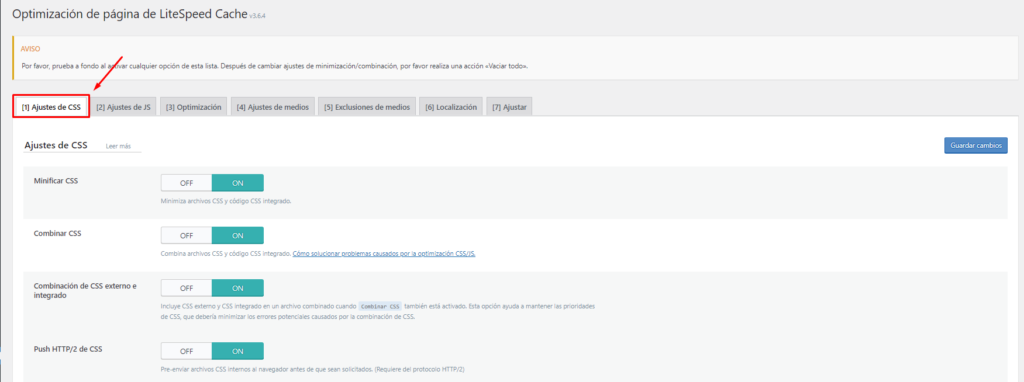The width and height of the screenshot is (1024, 382).
Task: Switch to the Ajustar tab
Action: pyautogui.click(x=509, y=107)
